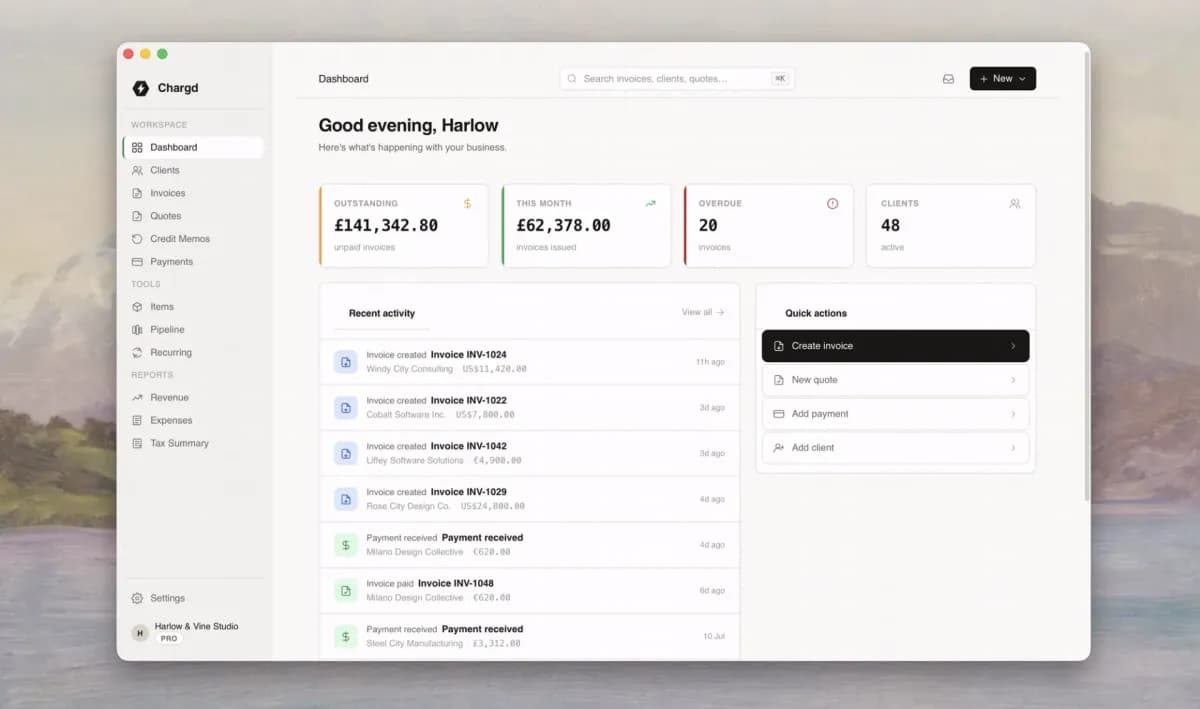Click the 10 Jul timestamp
The image size is (1200, 709).
(x=714, y=637)
